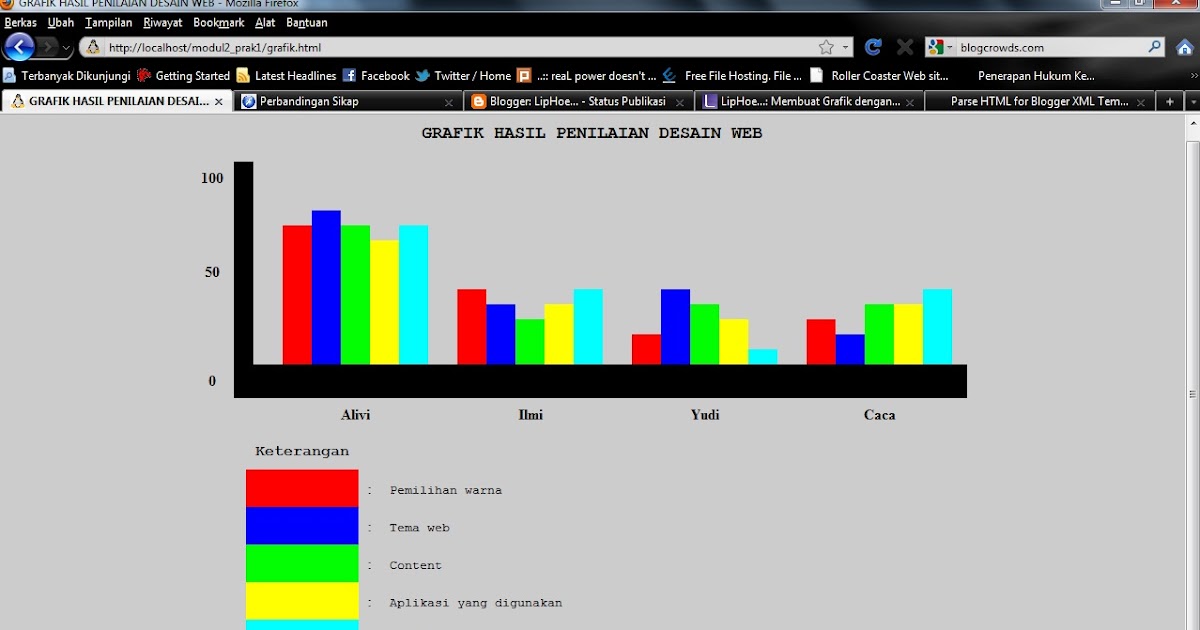Image resolution: width=1200 pixels, height=630 pixels.
Task: Open the Bantuan menu
Action: 306,22
